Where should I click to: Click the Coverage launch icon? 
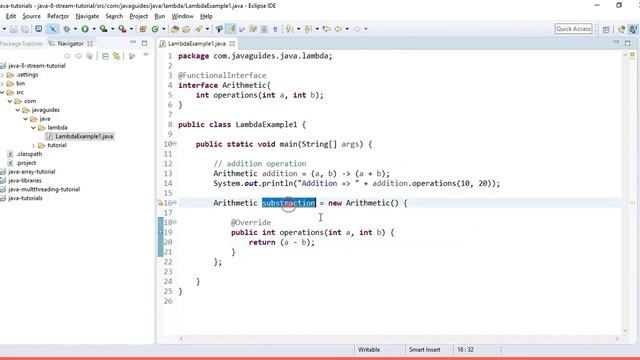tap(103, 29)
